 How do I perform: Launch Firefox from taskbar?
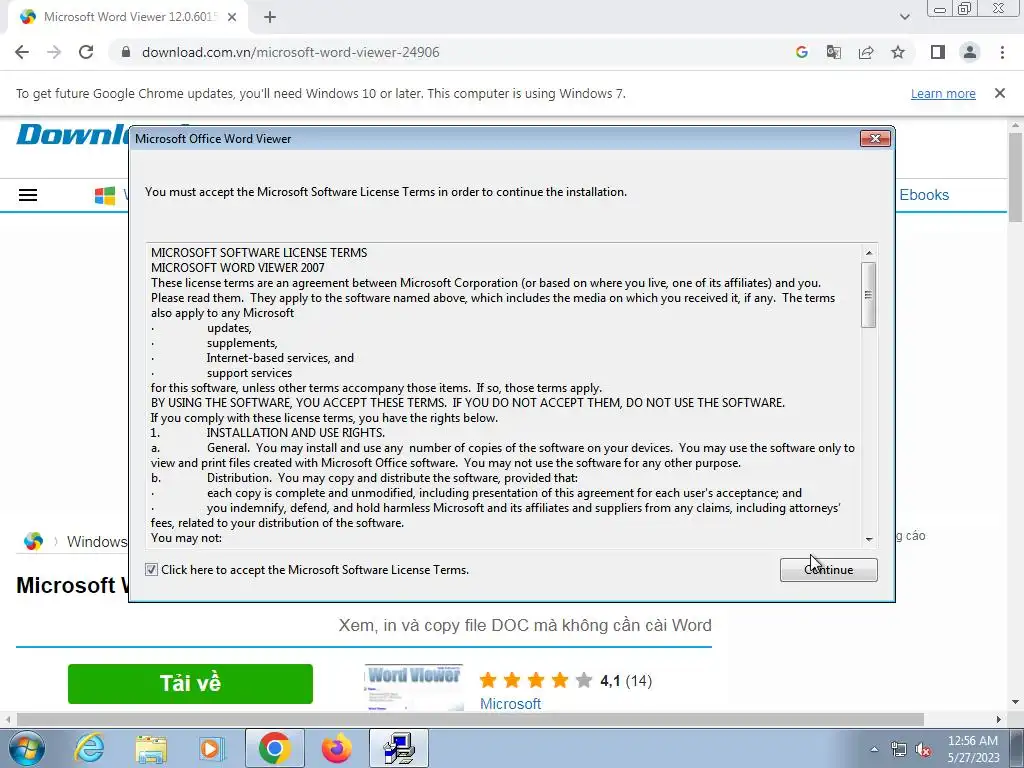click(336, 748)
